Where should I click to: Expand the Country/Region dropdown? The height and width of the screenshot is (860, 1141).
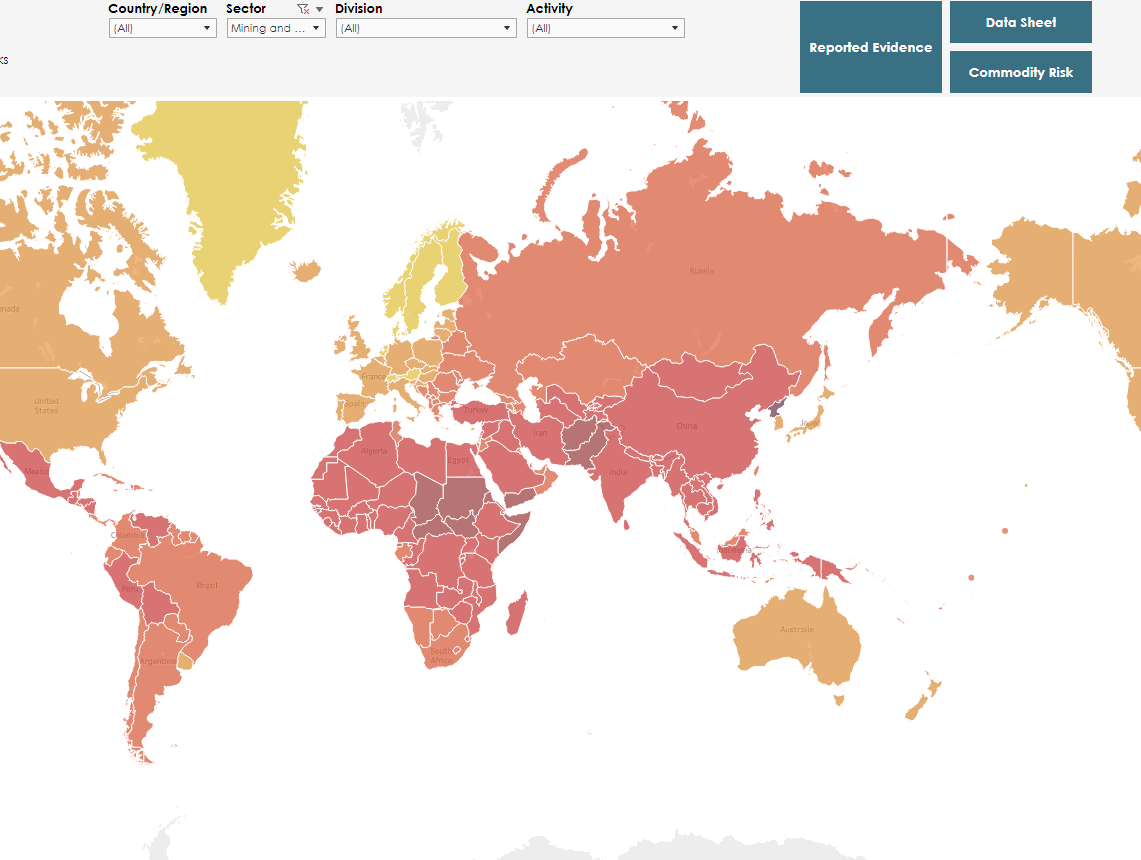pos(162,28)
